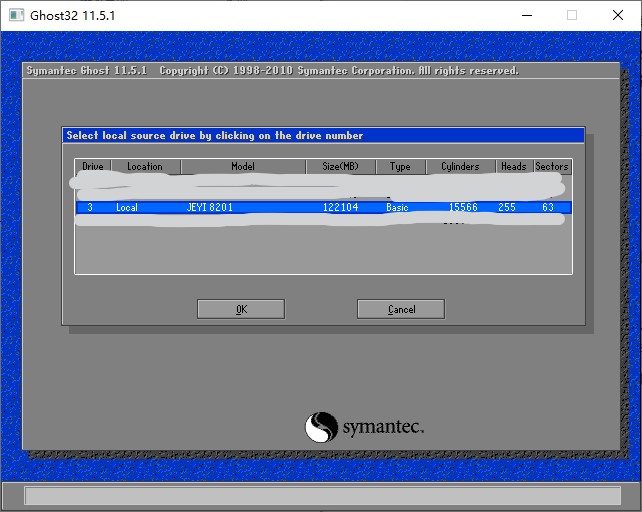Minimize the Ghost32 window
This screenshot has width=642, height=512.
527,16
